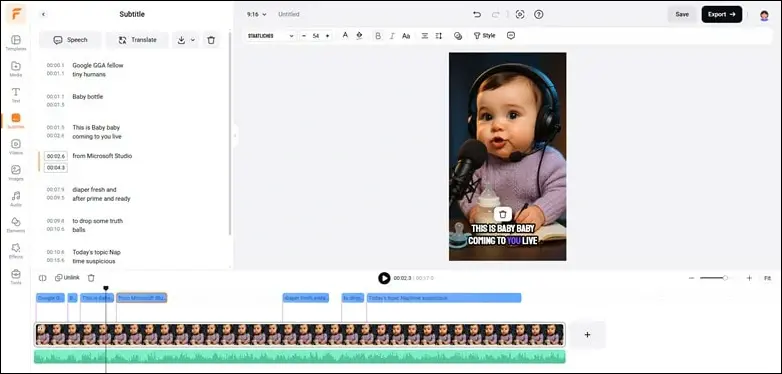Open the Elements panel in the sidebar

[x=16, y=224]
